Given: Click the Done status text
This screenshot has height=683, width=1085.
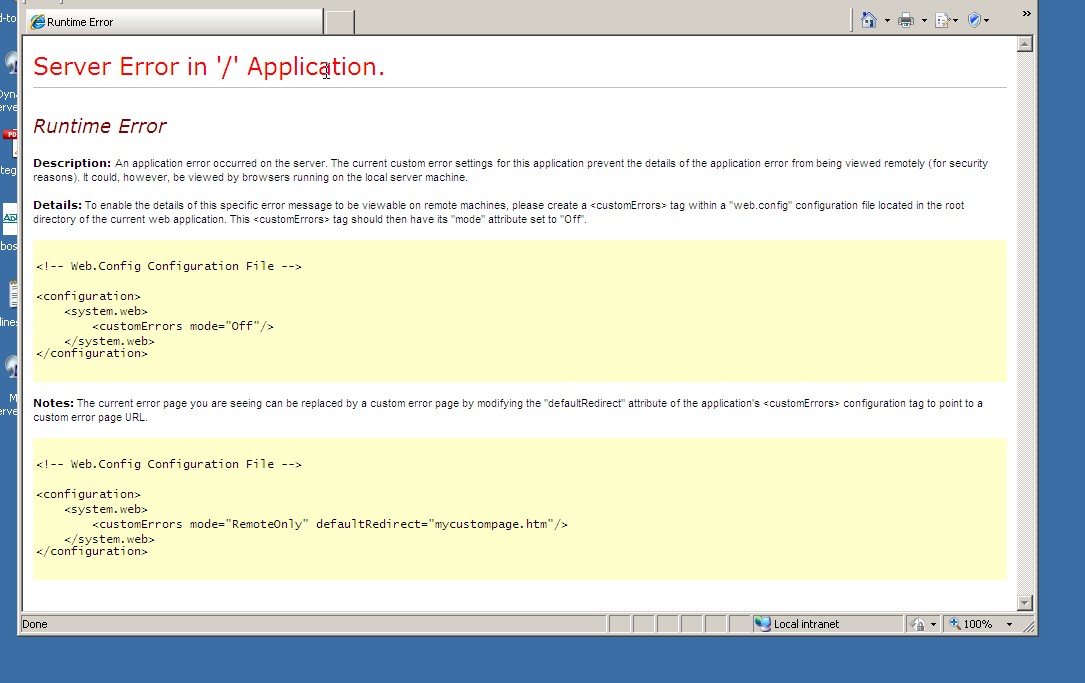Looking at the screenshot, I should click(35, 624).
